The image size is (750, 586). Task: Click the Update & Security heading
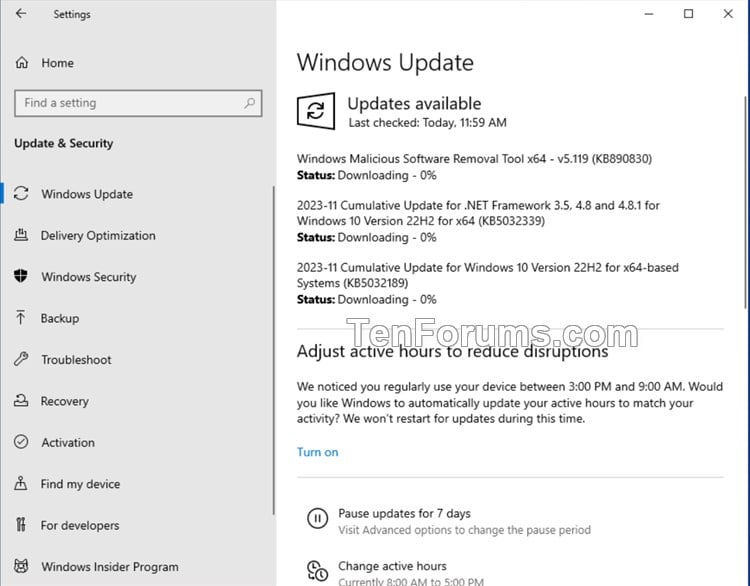[64, 143]
